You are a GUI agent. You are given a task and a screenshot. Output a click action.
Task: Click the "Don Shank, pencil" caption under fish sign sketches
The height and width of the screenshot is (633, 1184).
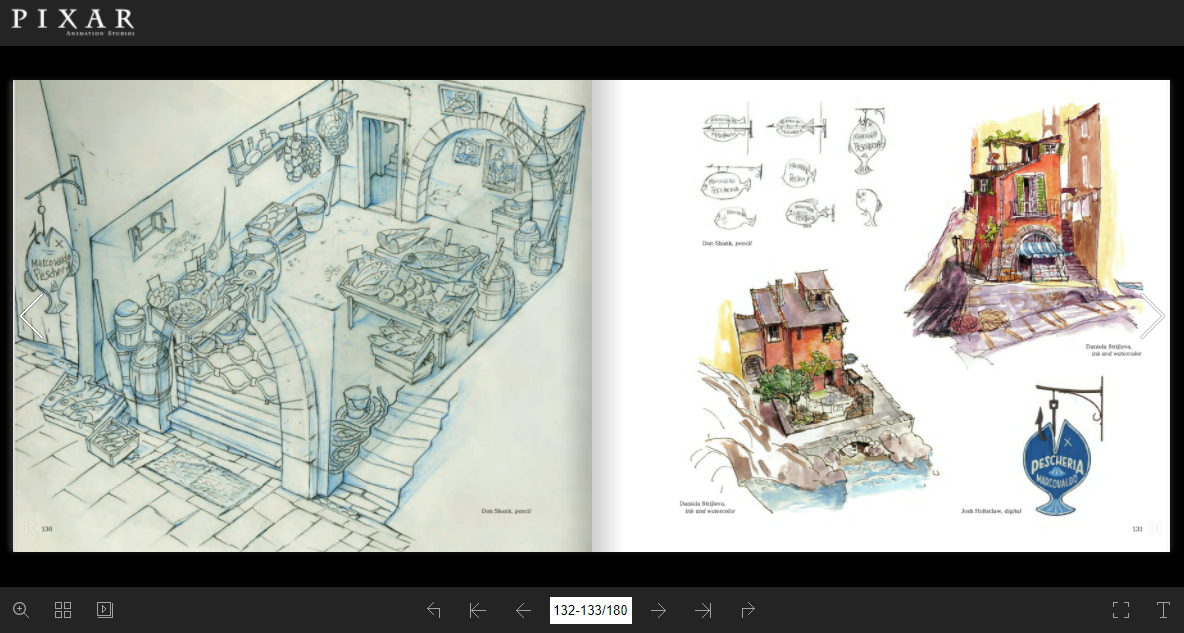coord(727,243)
